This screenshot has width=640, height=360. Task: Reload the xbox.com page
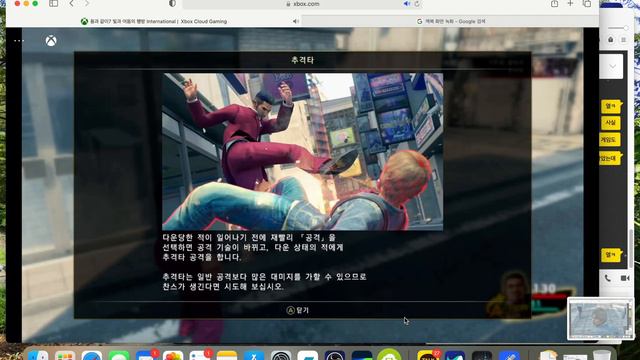coord(417,4)
